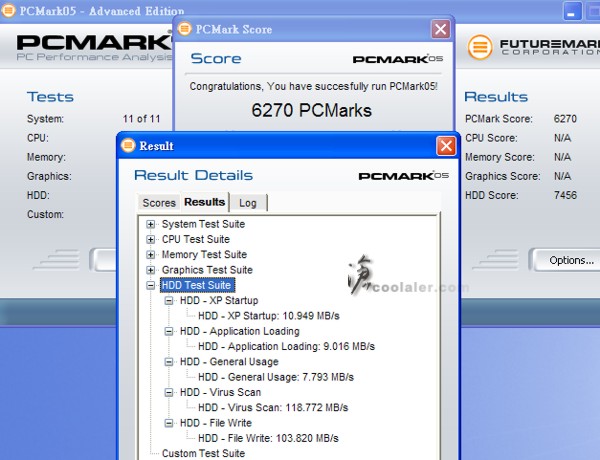Close the PCMark Score window
The image size is (600, 460).
(x=440, y=29)
